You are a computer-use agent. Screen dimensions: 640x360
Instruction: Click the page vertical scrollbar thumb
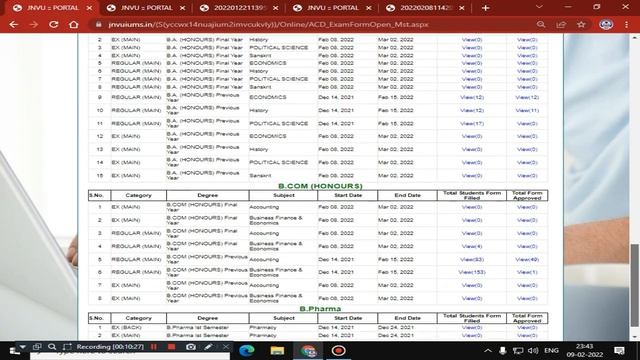tap(635, 285)
